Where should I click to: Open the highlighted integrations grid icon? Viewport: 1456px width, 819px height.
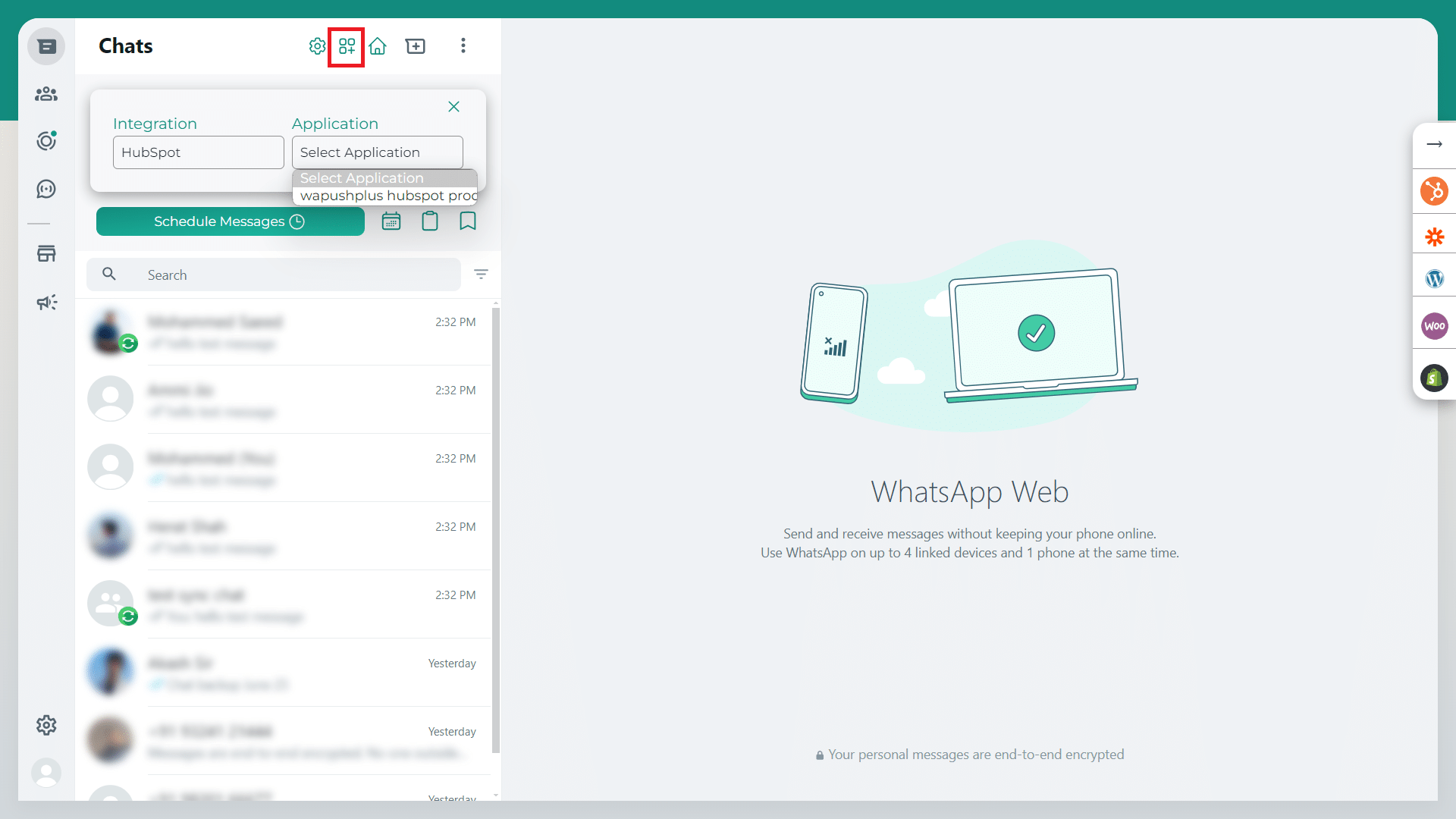click(x=347, y=46)
